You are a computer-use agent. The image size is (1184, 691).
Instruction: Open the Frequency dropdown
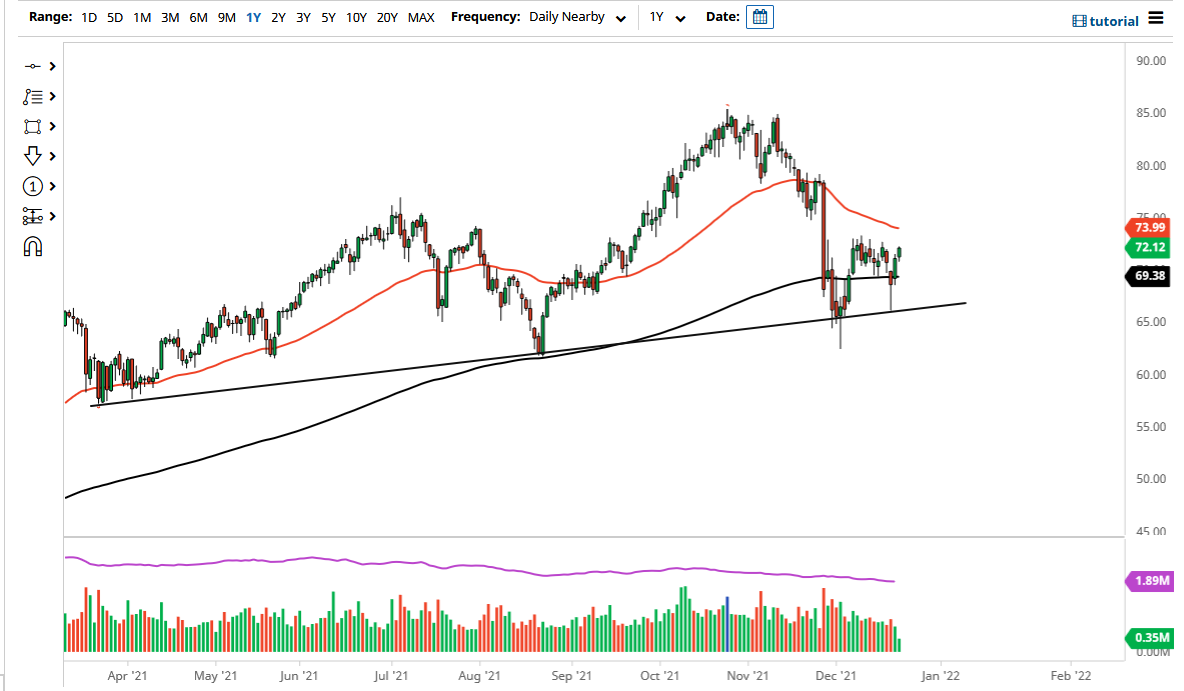577,17
